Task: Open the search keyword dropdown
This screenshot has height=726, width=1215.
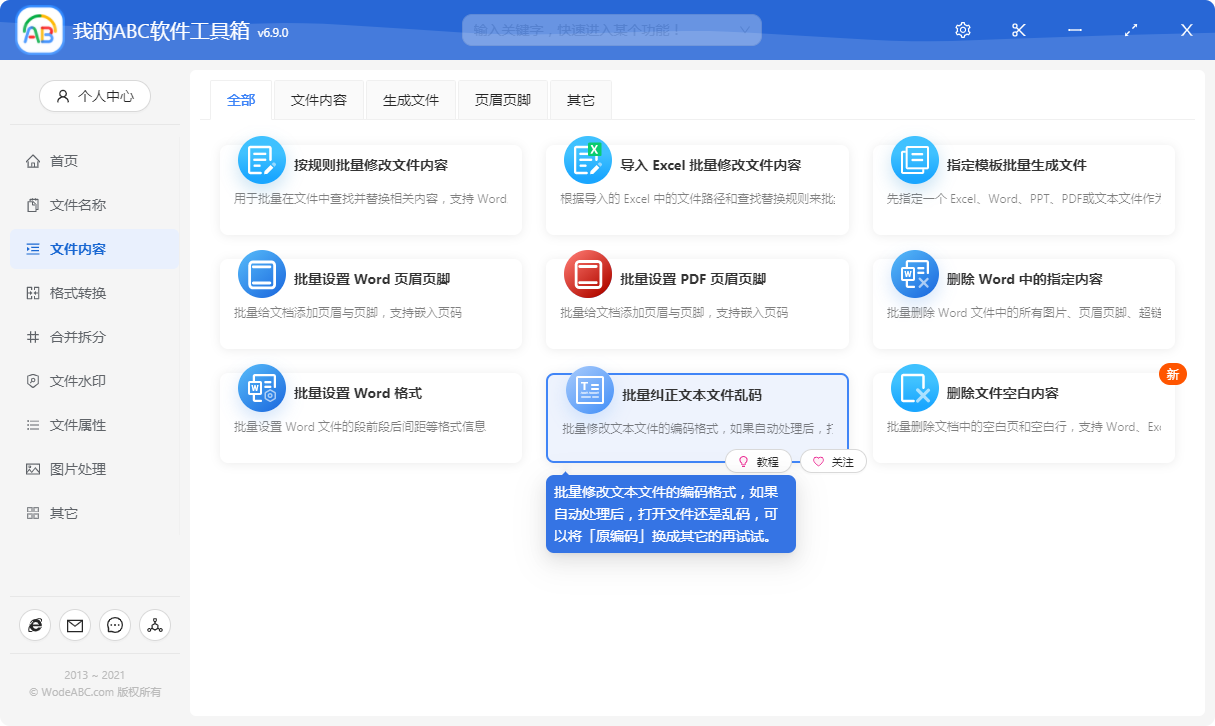Action: pyautogui.click(x=744, y=29)
